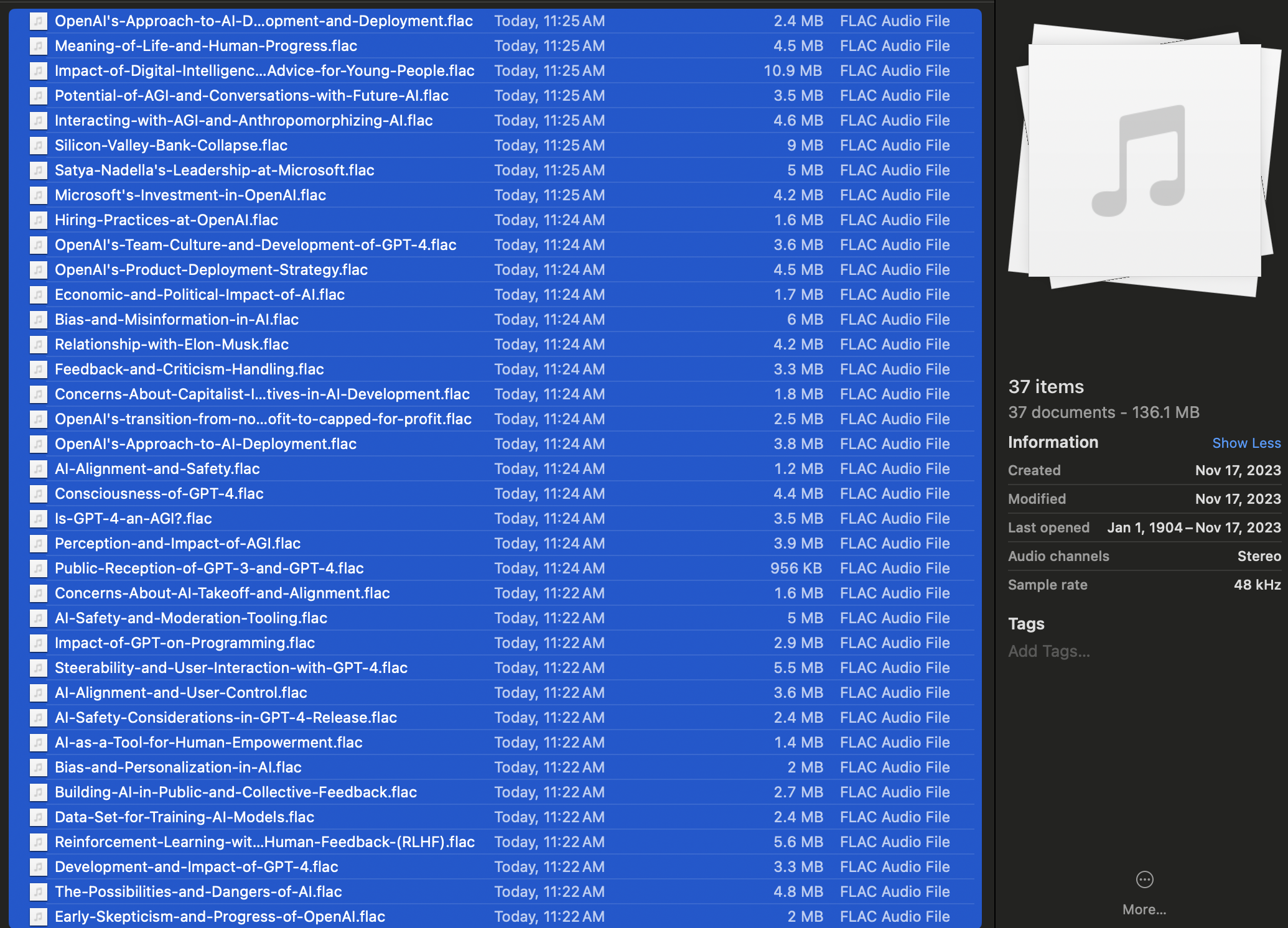The width and height of the screenshot is (1288, 928).
Task: Click the icon next to Relationship-with-Elon-Musk.flac
Action: point(39,345)
